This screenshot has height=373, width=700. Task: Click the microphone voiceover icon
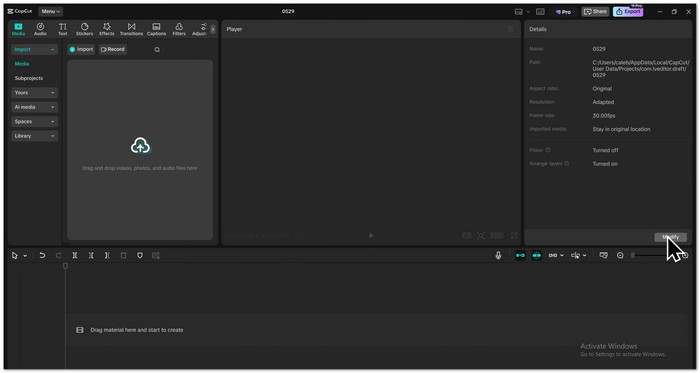point(499,256)
